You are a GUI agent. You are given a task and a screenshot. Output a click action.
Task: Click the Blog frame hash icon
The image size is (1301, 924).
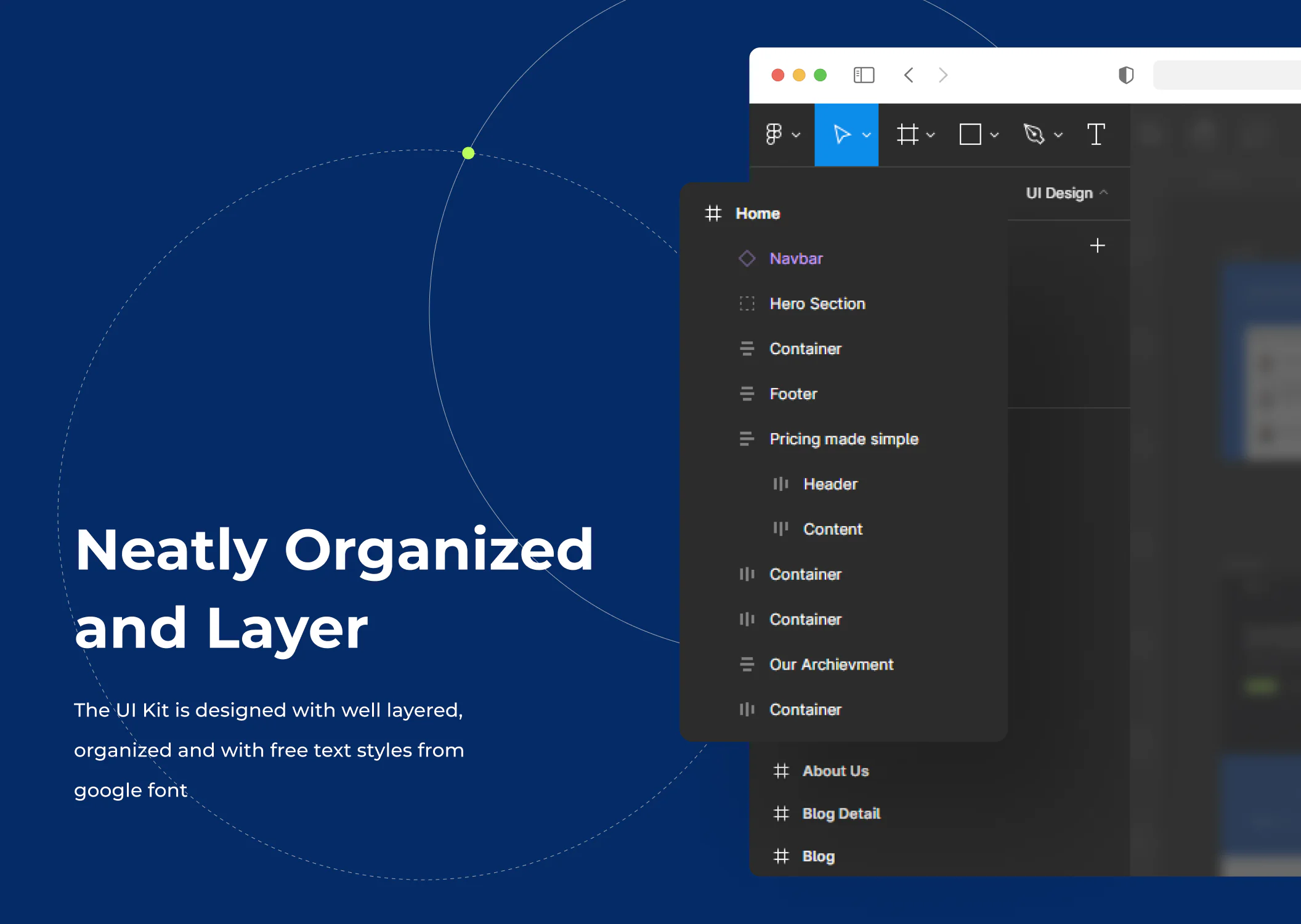(x=780, y=856)
